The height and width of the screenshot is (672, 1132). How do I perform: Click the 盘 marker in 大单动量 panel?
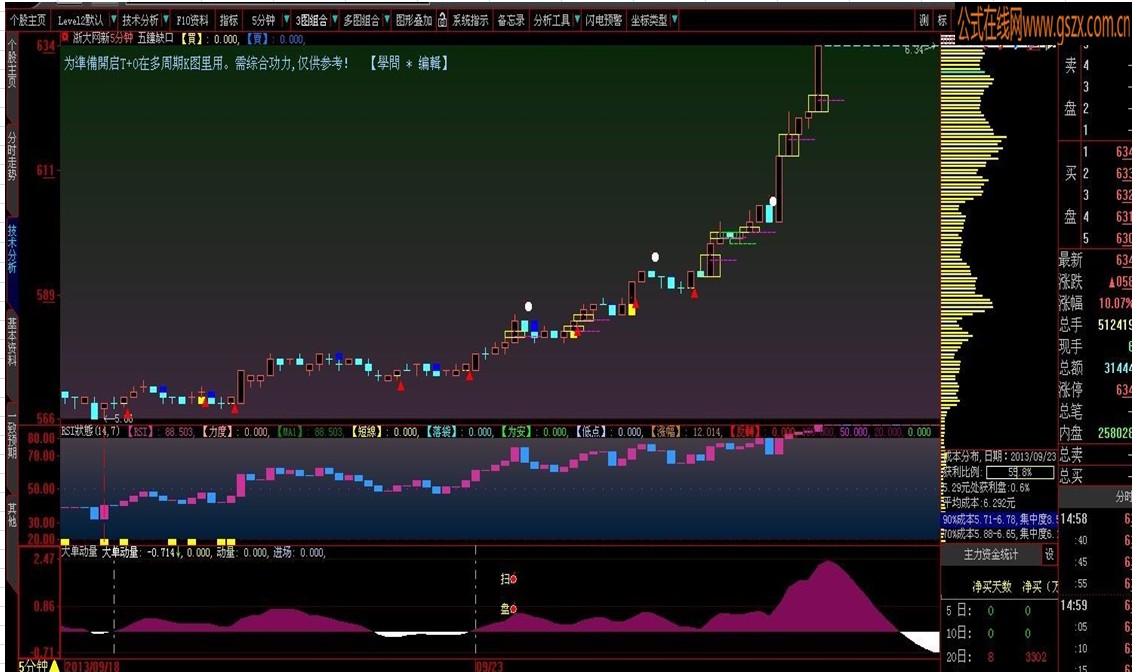click(x=509, y=609)
